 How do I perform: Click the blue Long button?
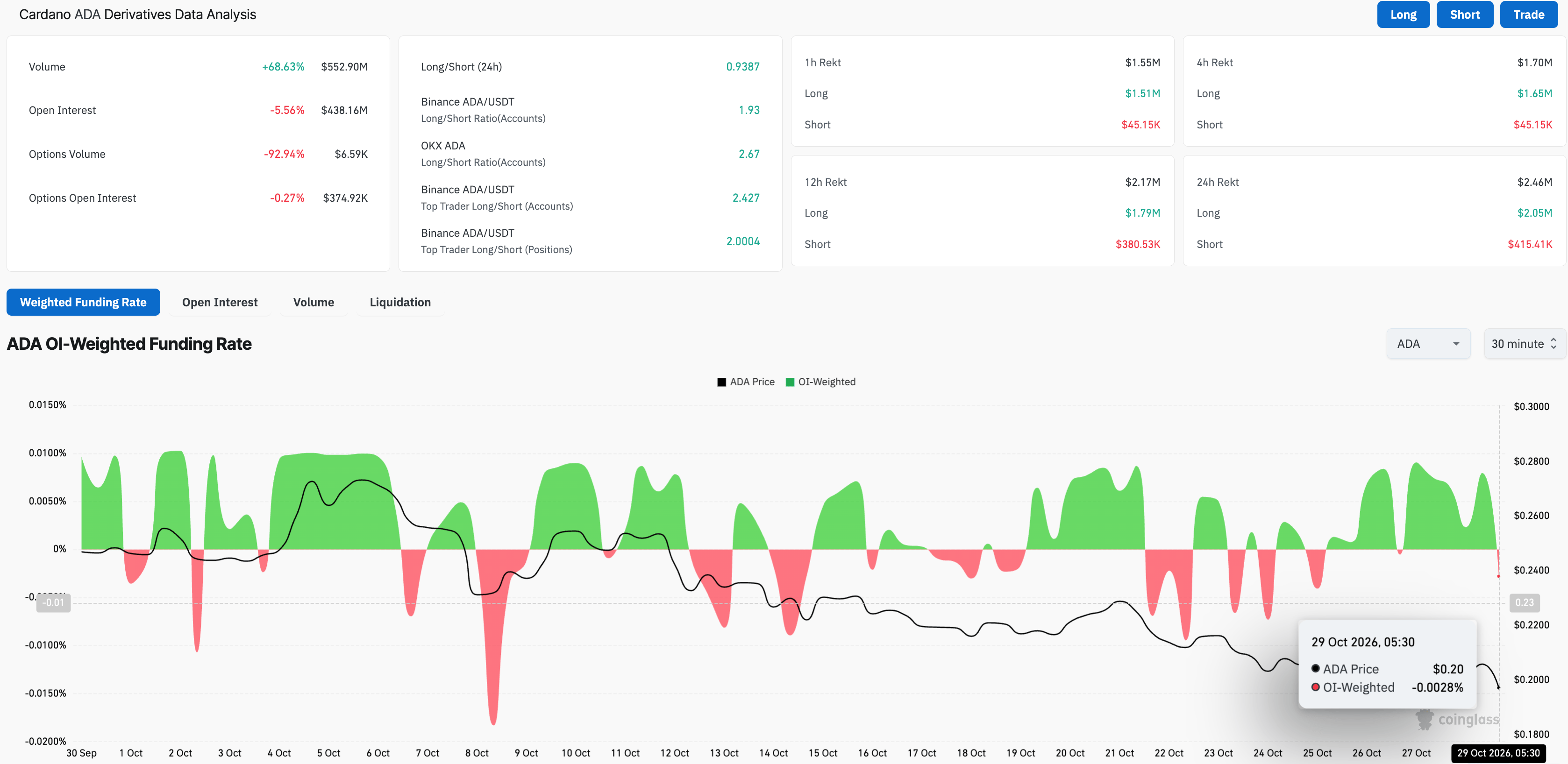pos(1403,14)
